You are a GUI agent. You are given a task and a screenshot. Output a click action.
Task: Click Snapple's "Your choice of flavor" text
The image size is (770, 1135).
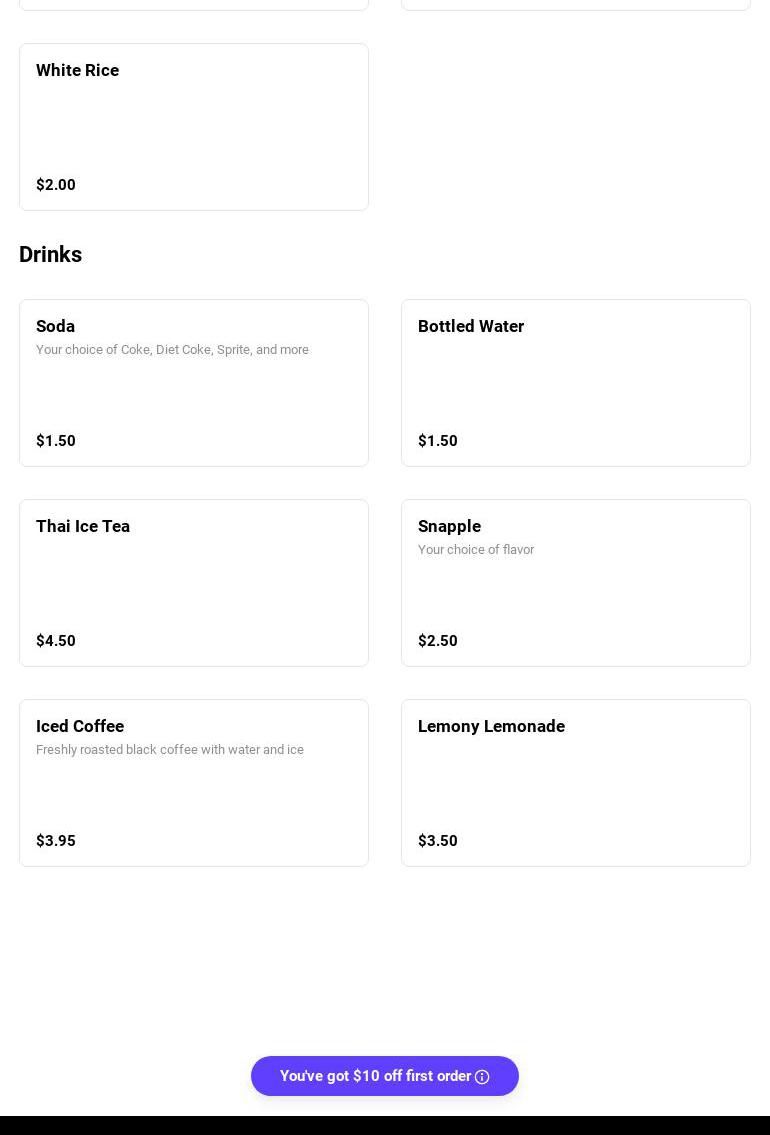click(x=476, y=550)
